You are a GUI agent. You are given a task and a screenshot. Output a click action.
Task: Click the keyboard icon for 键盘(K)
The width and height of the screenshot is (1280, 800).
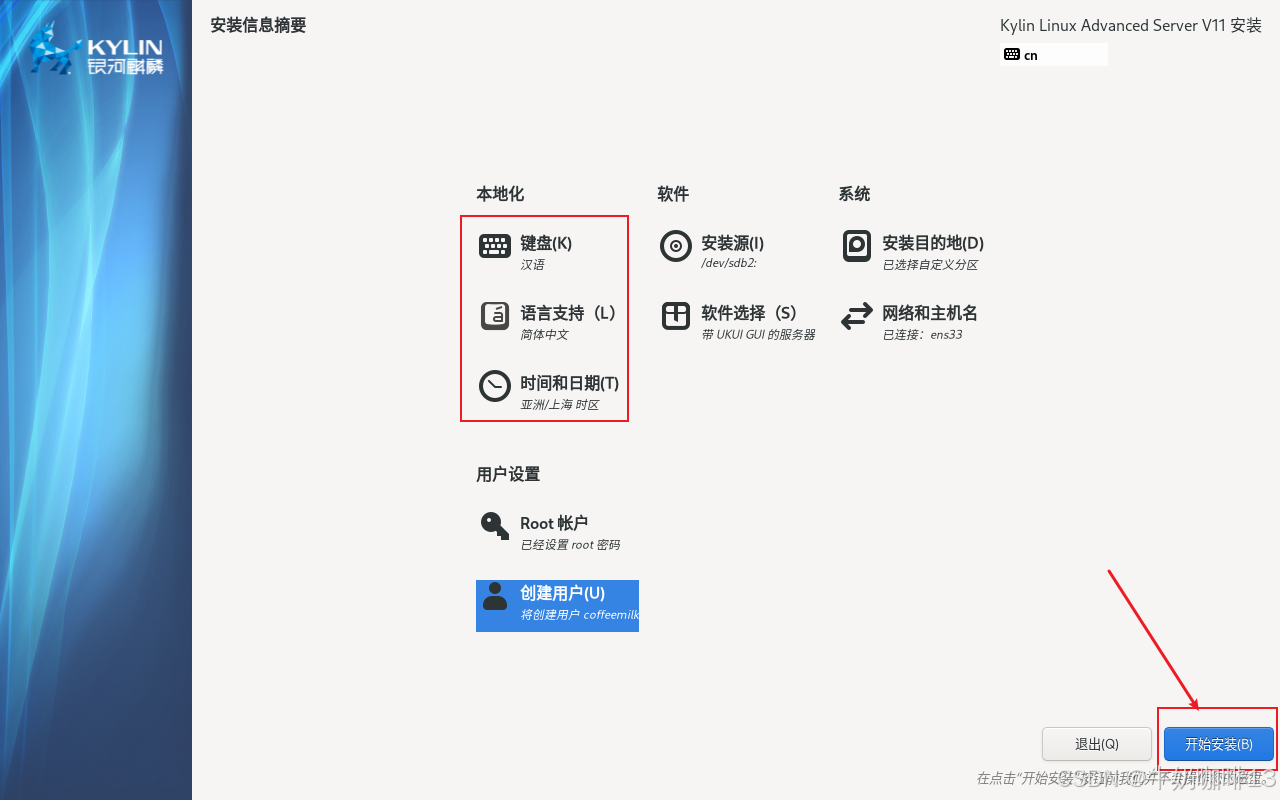tap(495, 246)
